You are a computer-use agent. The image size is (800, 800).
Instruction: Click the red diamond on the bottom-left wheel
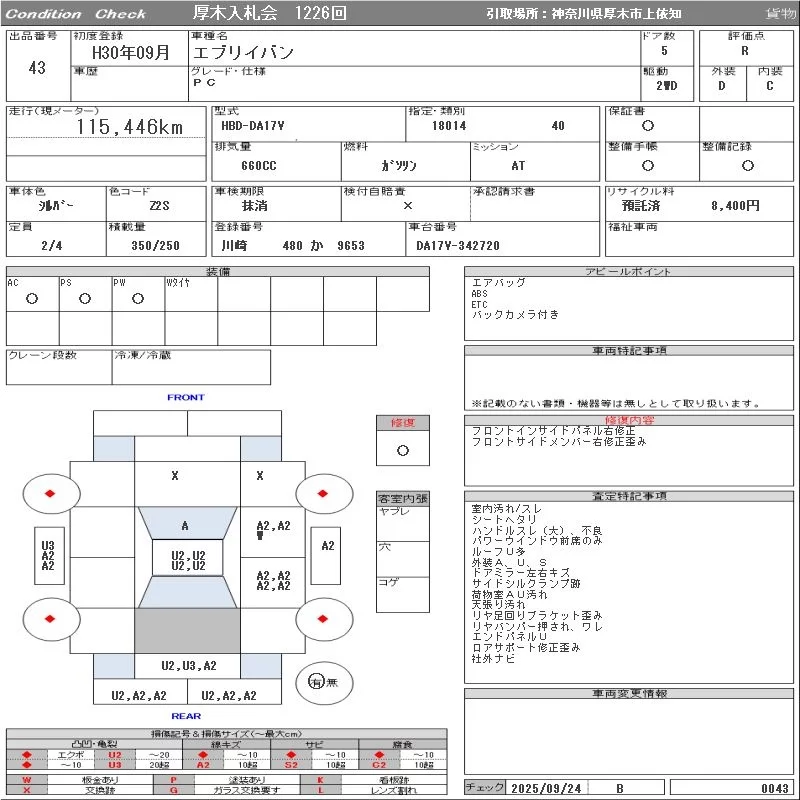coord(50,619)
